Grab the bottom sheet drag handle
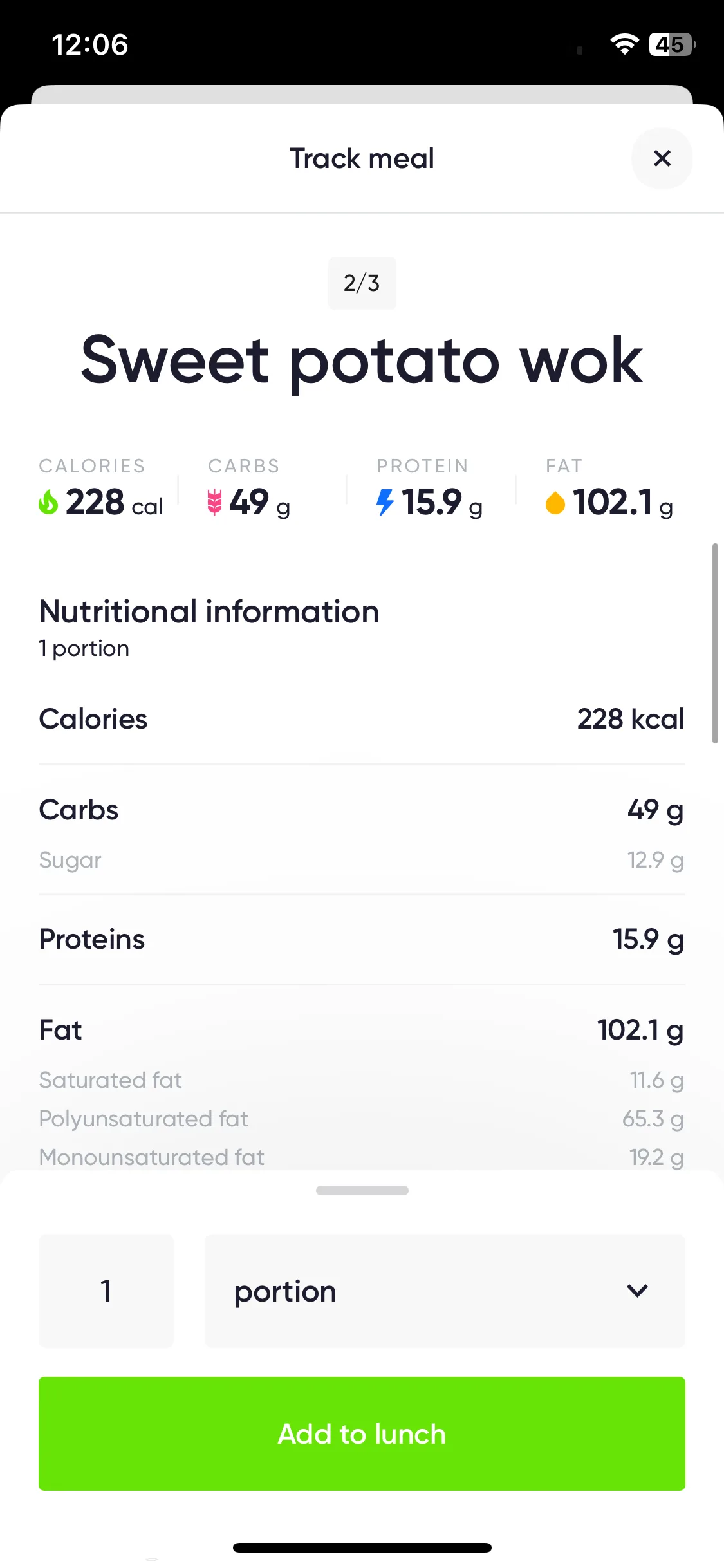Image resolution: width=724 pixels, height=1568 pixels. tap(362, 1191)
